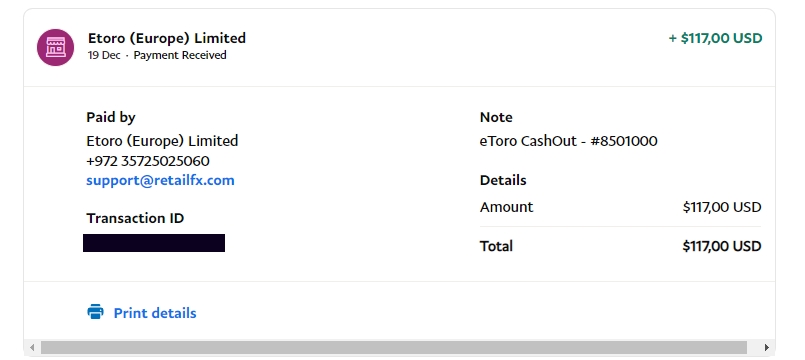Click the Note heading
Image resolution: width=805 pixels, height=360 pixels.
click(x=496, y=117)
